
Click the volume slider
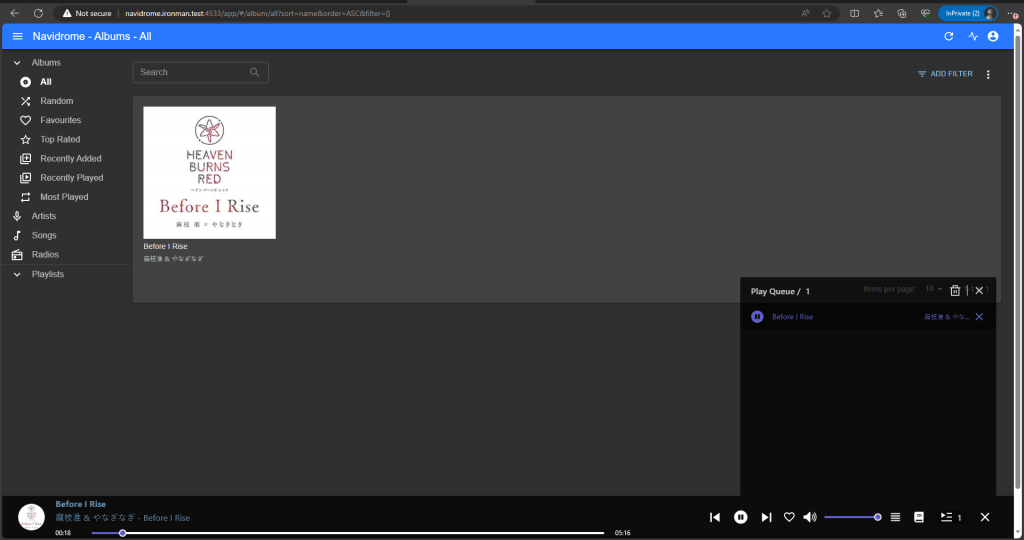[x=852, y=517]
